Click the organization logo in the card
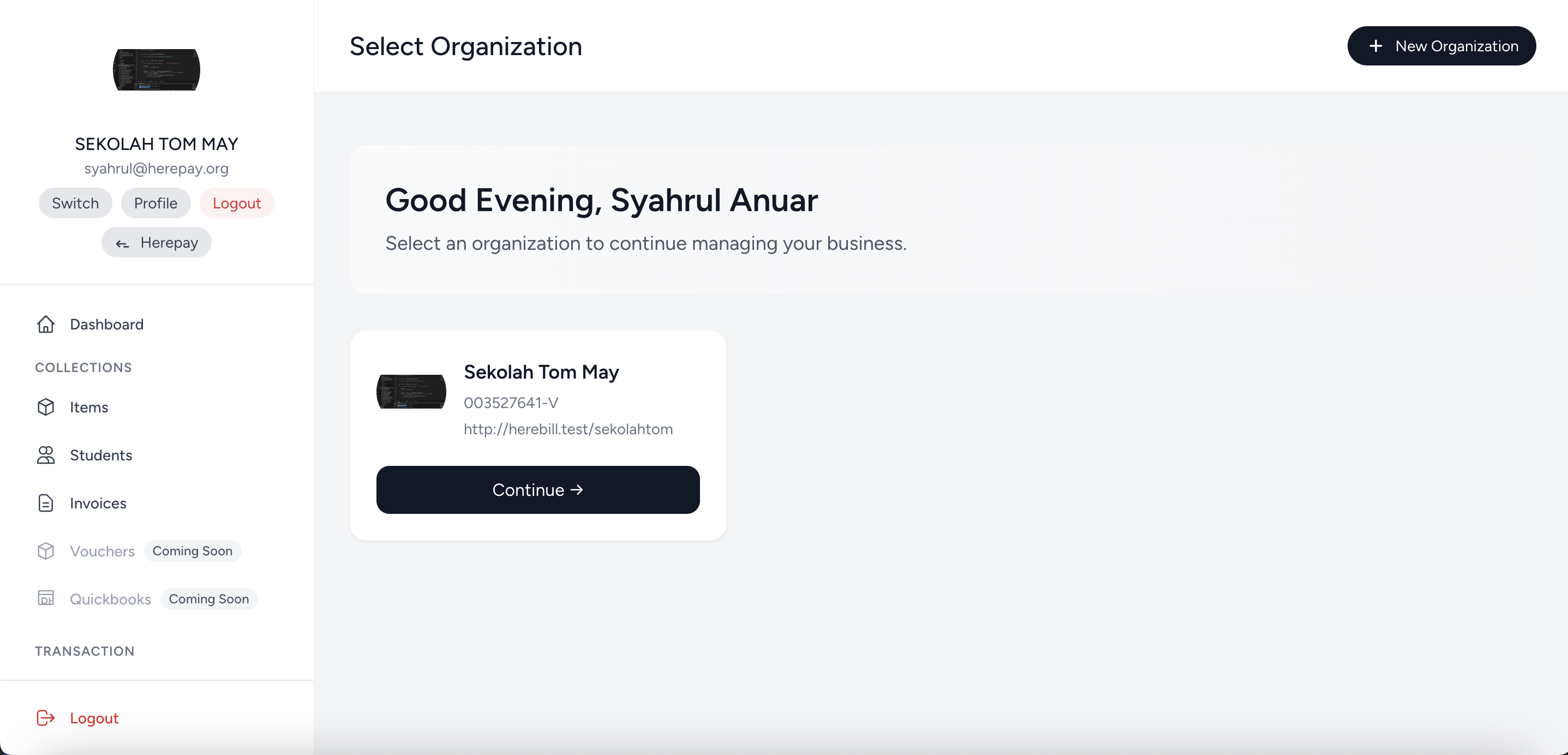This screenshot has width=1568, height=755. (411, 391)
